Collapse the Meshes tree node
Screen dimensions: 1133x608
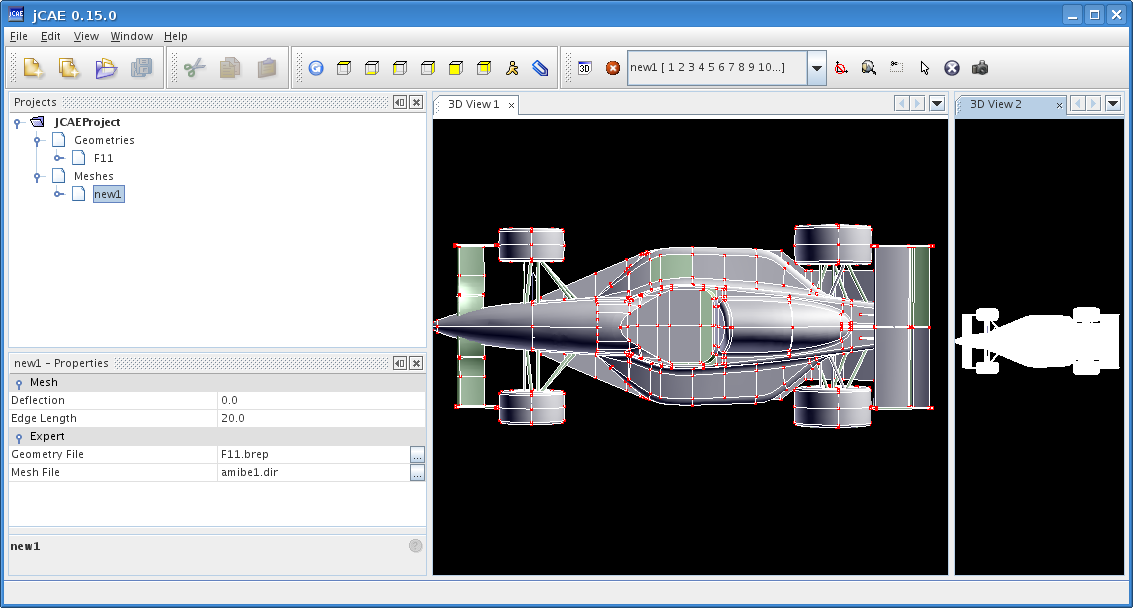click(x=37, y=176)
